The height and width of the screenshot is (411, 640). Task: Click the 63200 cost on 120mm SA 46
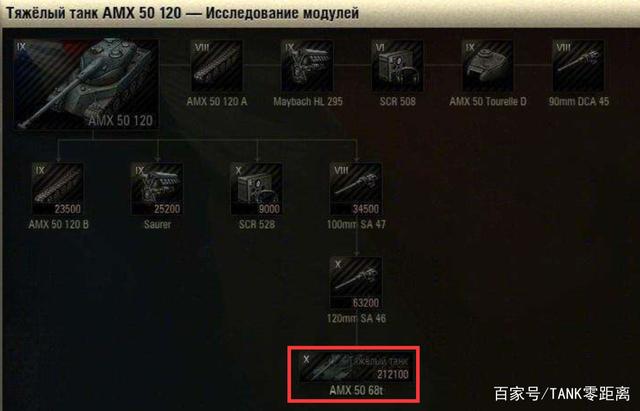(366, 303)
